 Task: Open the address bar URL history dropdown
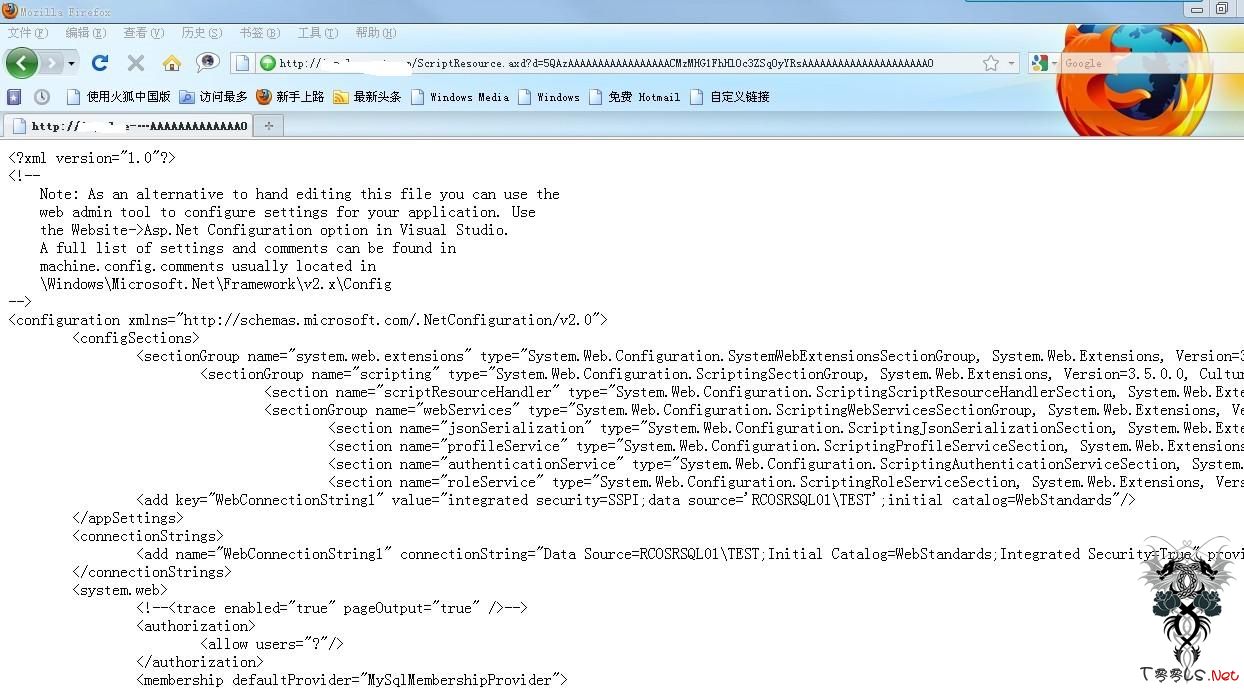(1011, 63)
